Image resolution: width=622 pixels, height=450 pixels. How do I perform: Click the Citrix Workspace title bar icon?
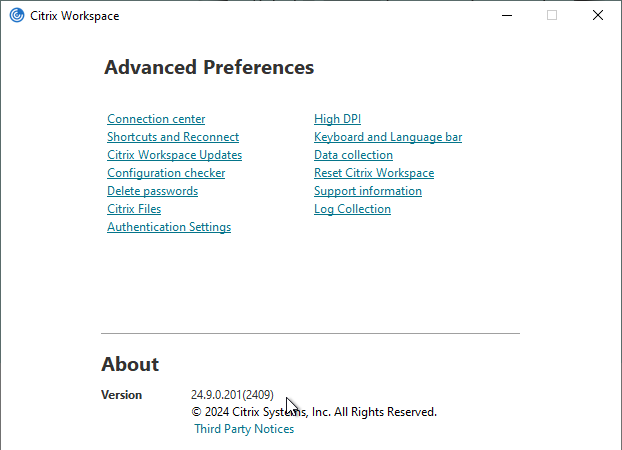coord(17,16)
